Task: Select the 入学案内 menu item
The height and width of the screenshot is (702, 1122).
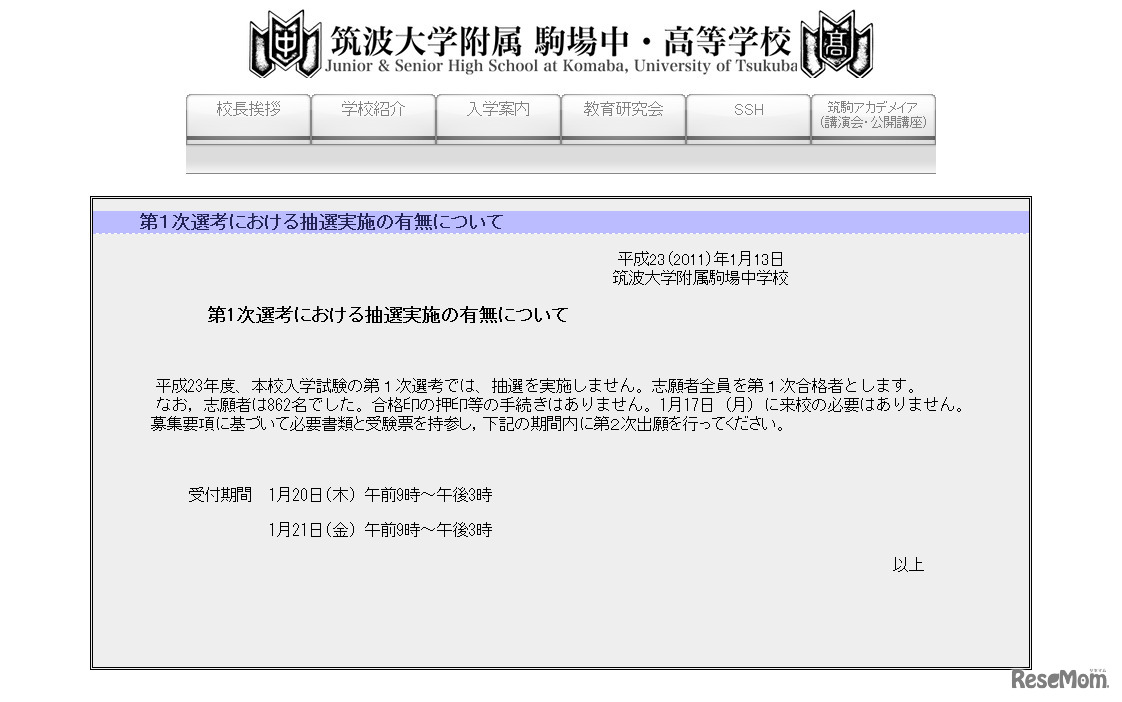Action: 498,112
